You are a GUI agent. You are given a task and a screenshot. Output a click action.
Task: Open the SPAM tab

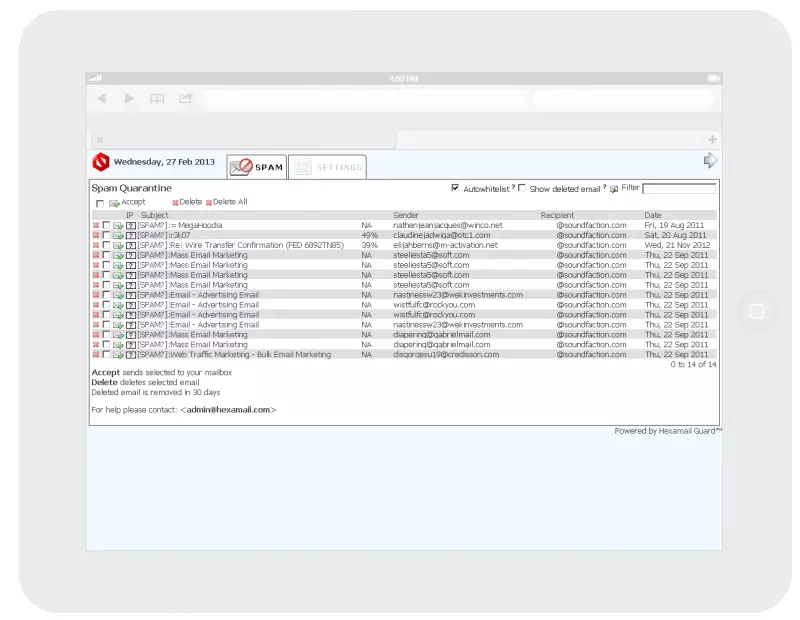coord(257,168)
